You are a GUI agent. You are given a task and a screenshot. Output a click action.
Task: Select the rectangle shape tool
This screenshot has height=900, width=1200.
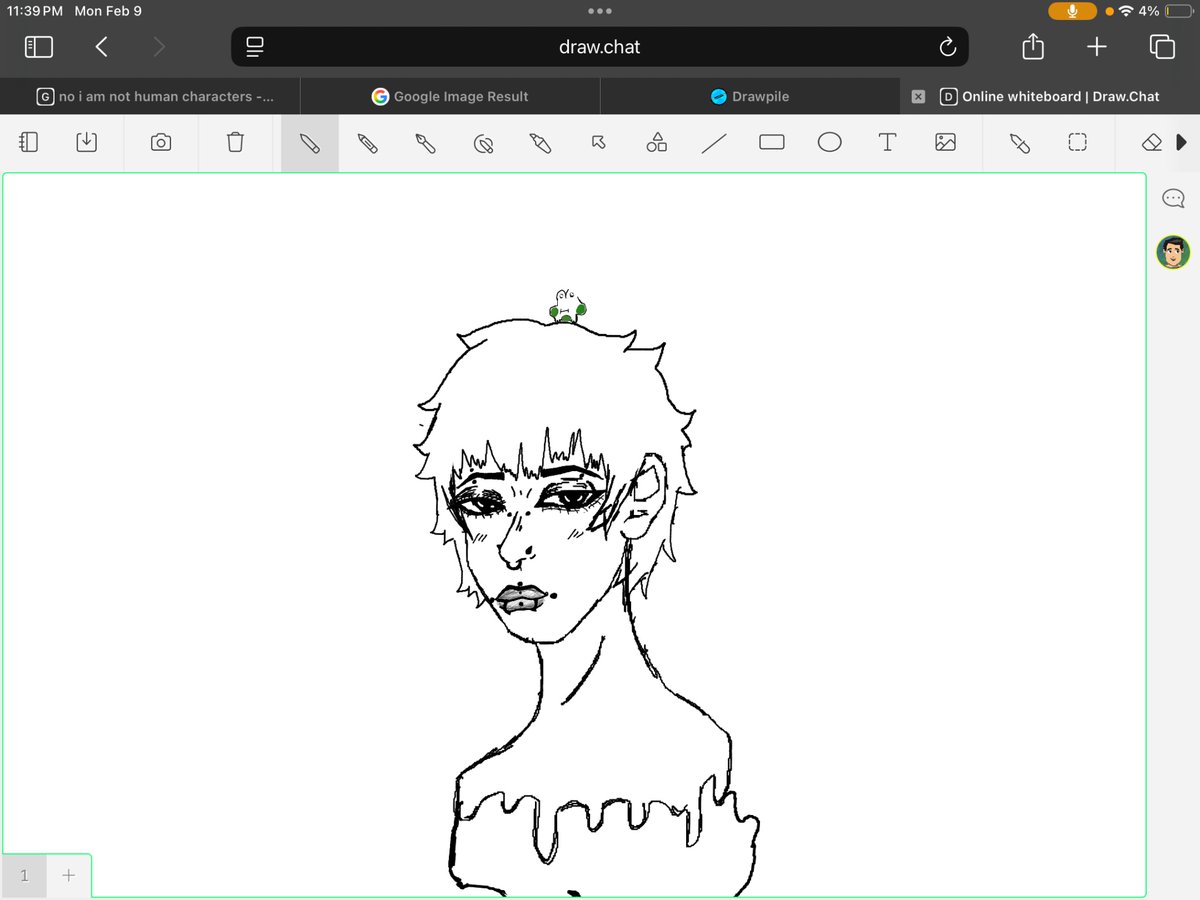pyautogui.click(x=772, y=143)
